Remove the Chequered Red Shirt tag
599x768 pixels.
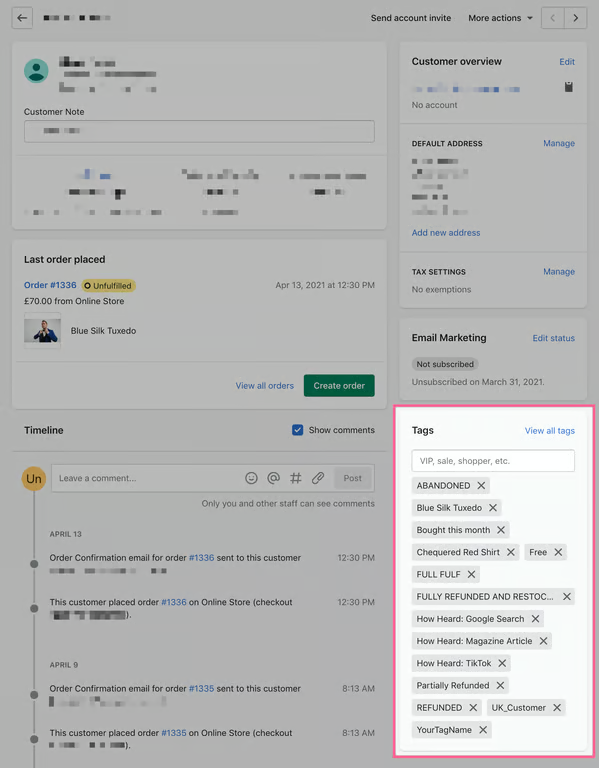pos(511,552)
